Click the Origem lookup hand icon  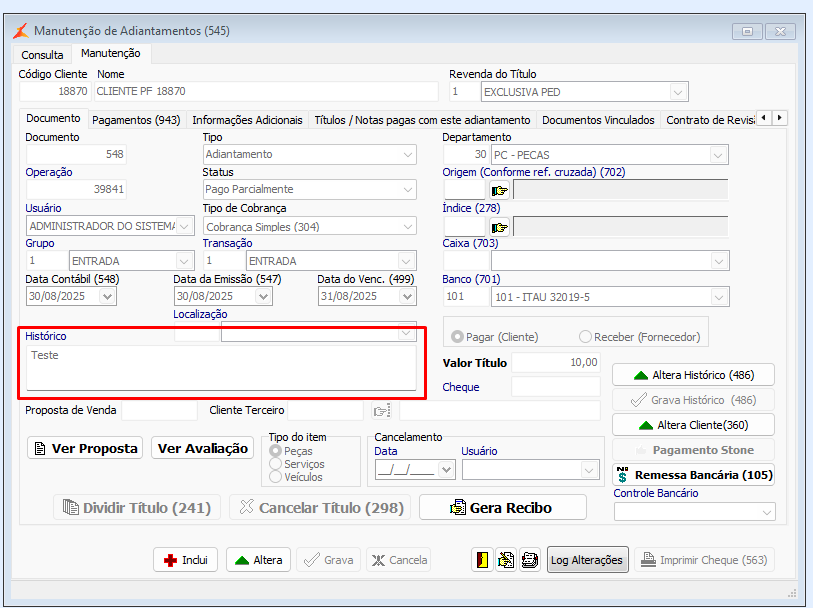pos(499,191)
